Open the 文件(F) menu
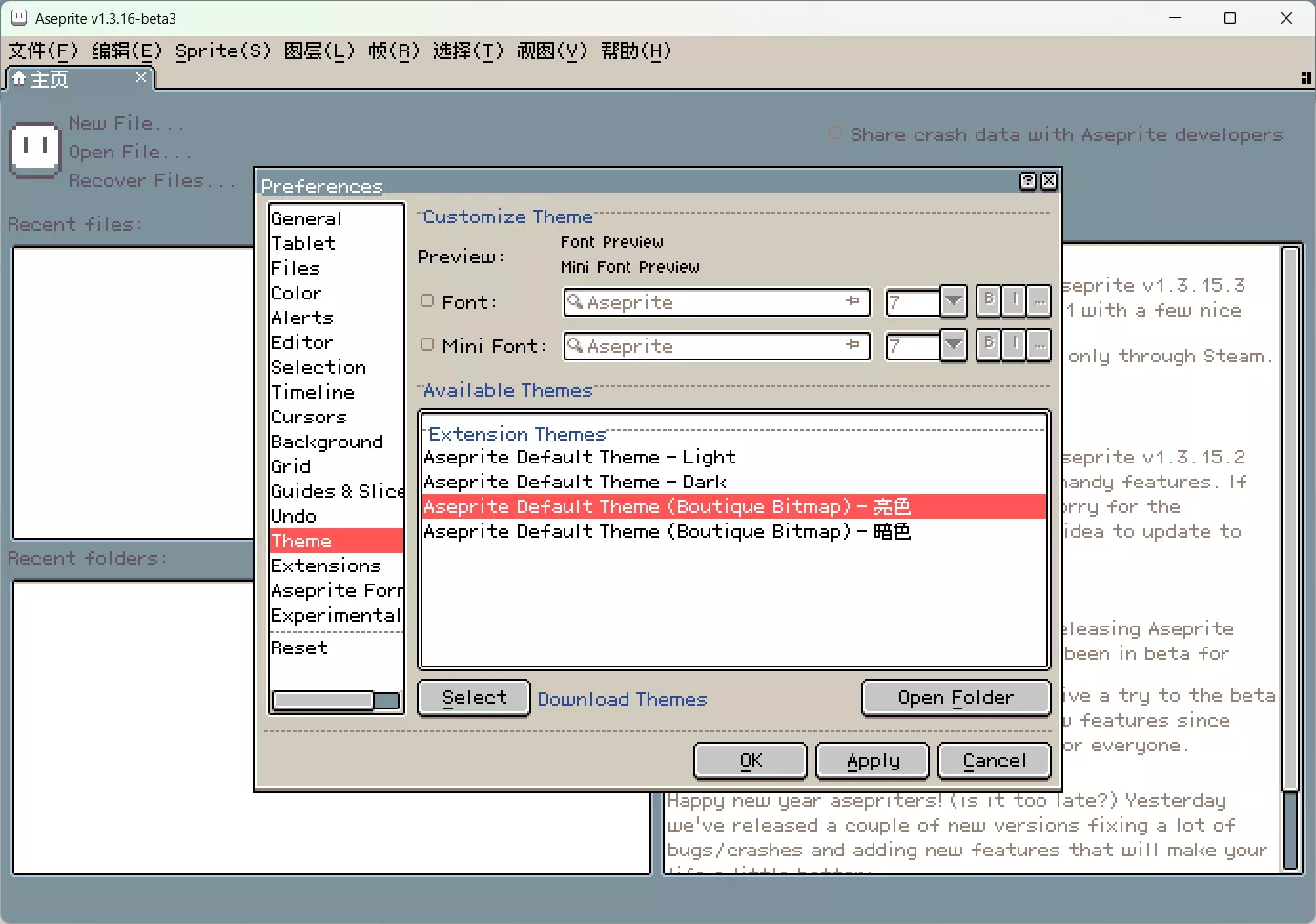The height and width of the screenshot is (924, 1316). (x=43, y=51)
